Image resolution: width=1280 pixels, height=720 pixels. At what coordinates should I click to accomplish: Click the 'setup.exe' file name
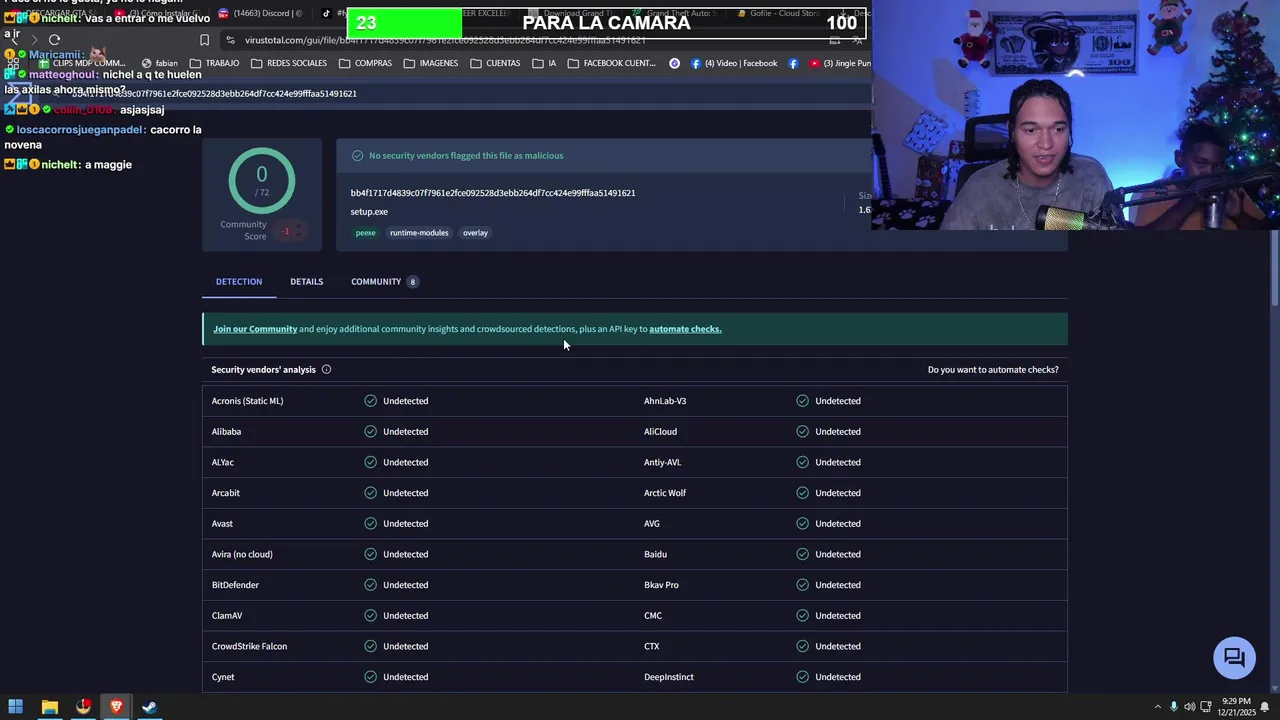pyautogui.click(x=369, y=212)
